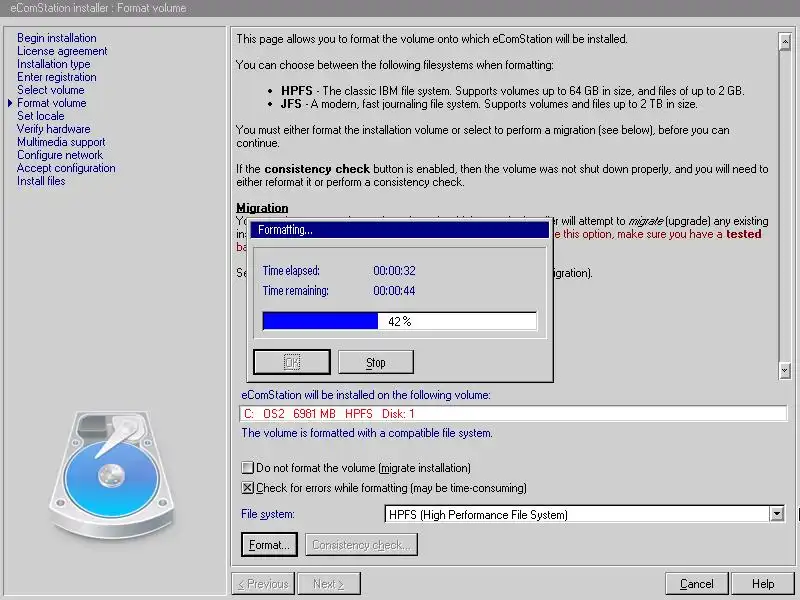Select Installation type step
The image size is (800, 600).
54,64
